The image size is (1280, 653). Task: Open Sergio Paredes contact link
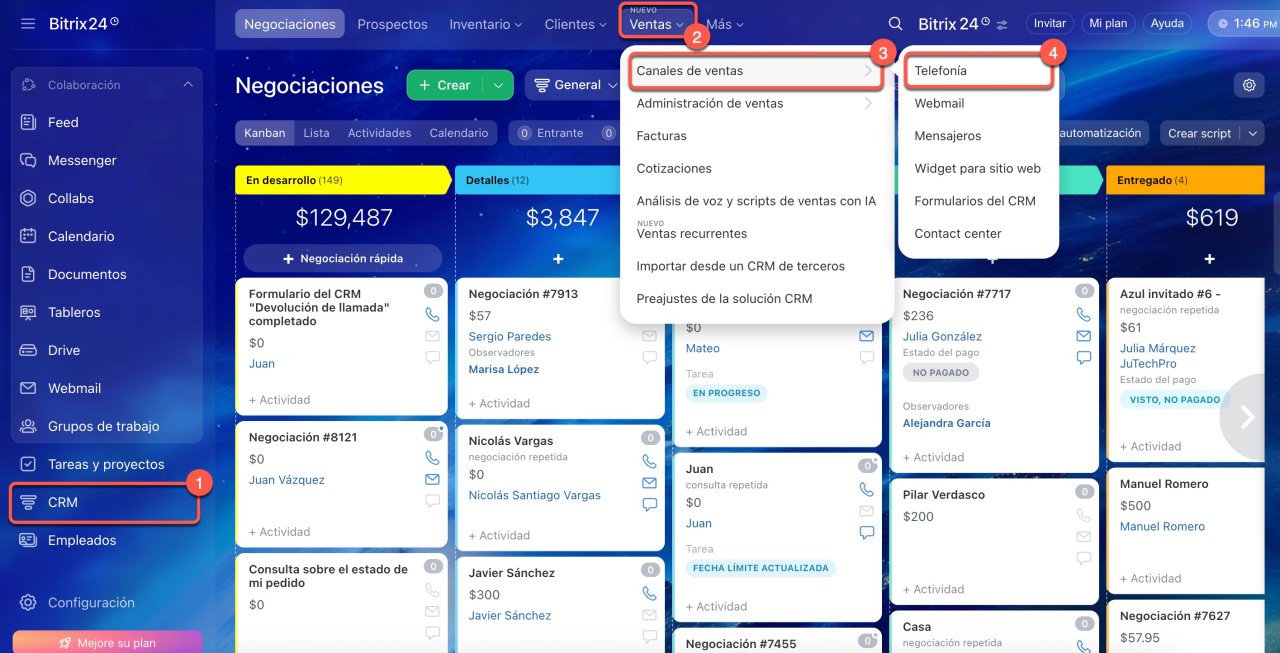tap(510, 337)
